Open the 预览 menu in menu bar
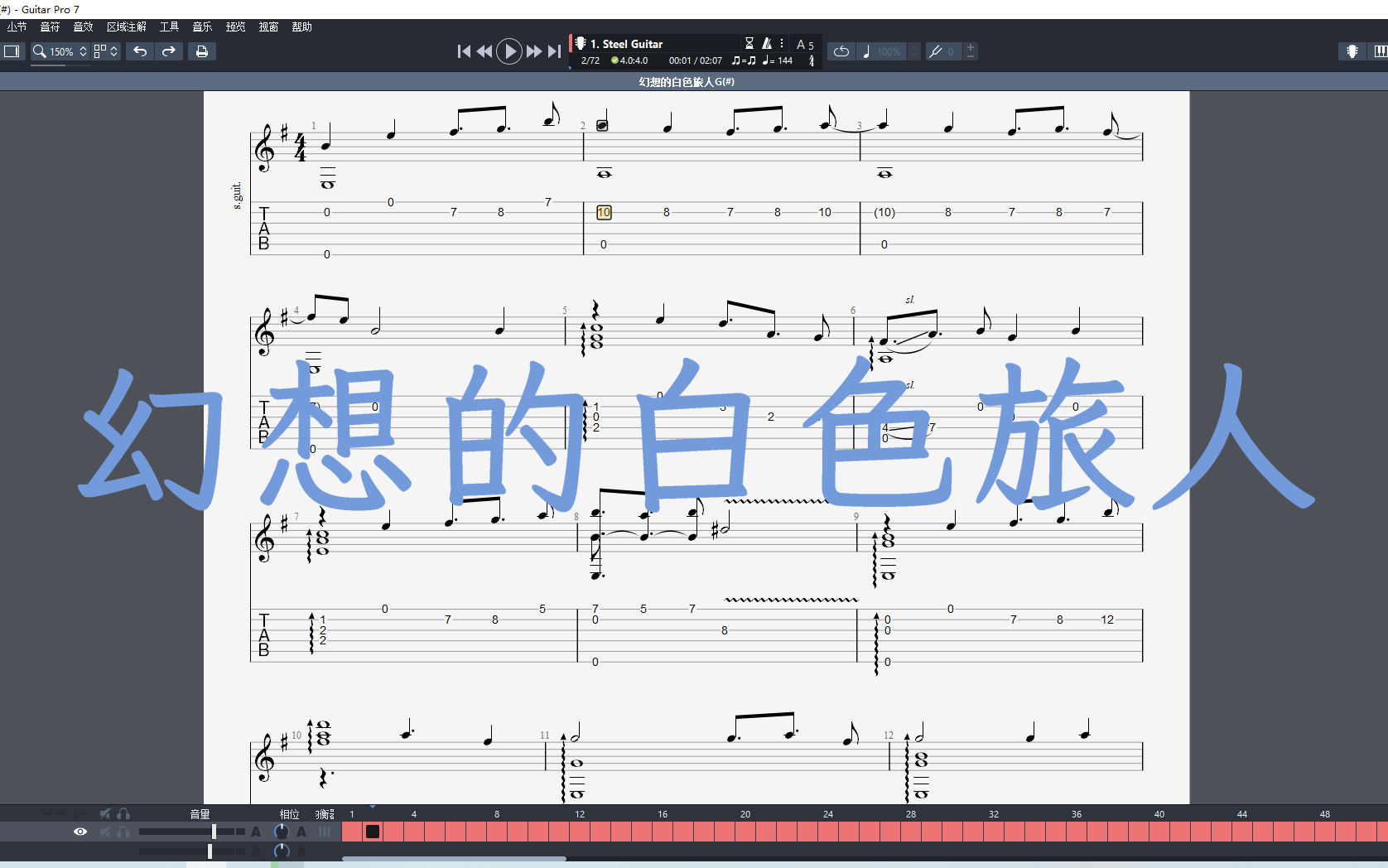Viewport: 1388px width, 868px height. 235,27
